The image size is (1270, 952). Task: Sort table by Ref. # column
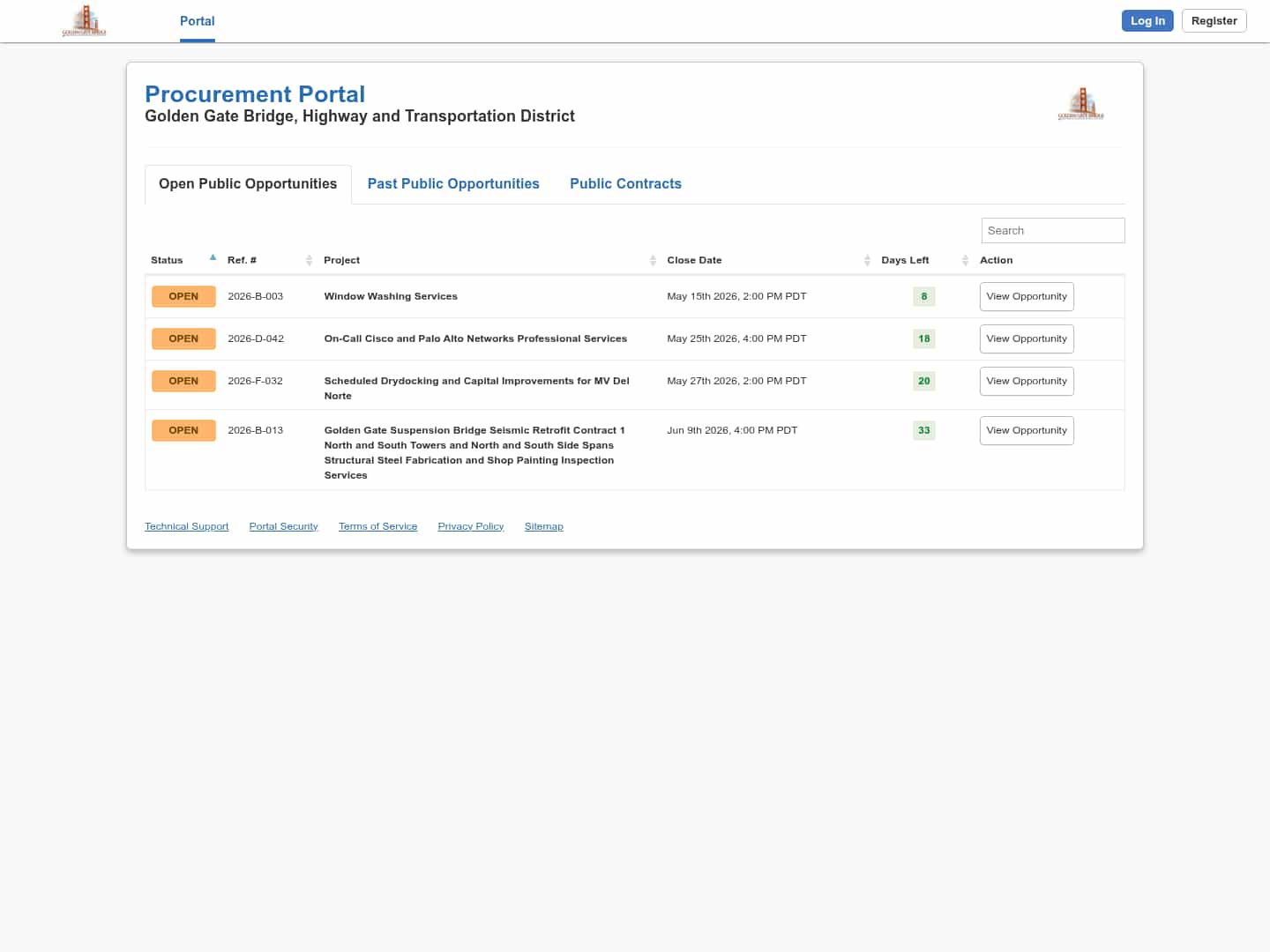tap(269, 260)
